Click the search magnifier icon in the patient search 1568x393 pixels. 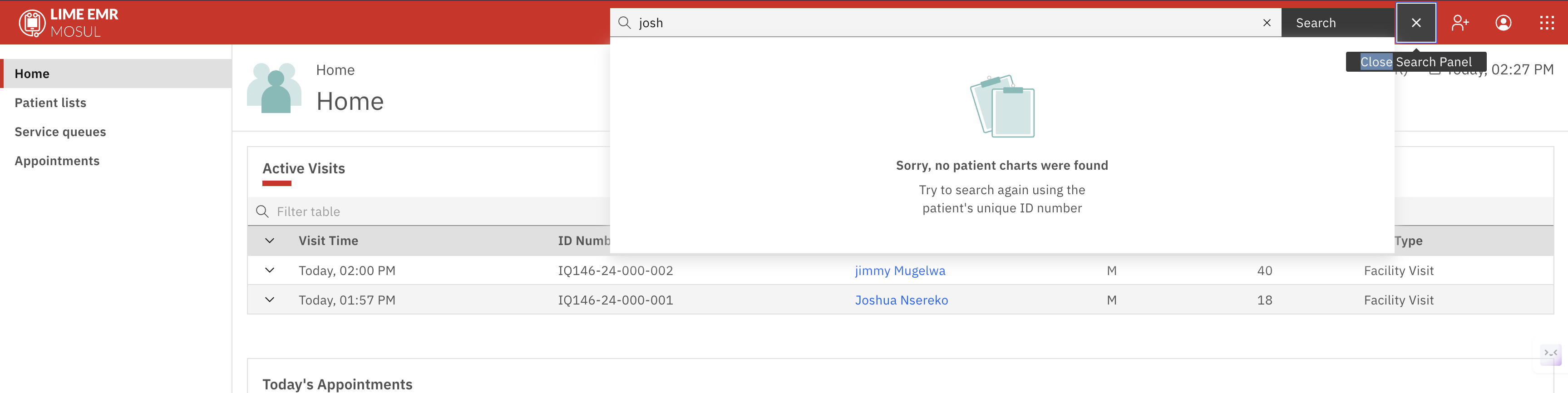click(624, 23)
